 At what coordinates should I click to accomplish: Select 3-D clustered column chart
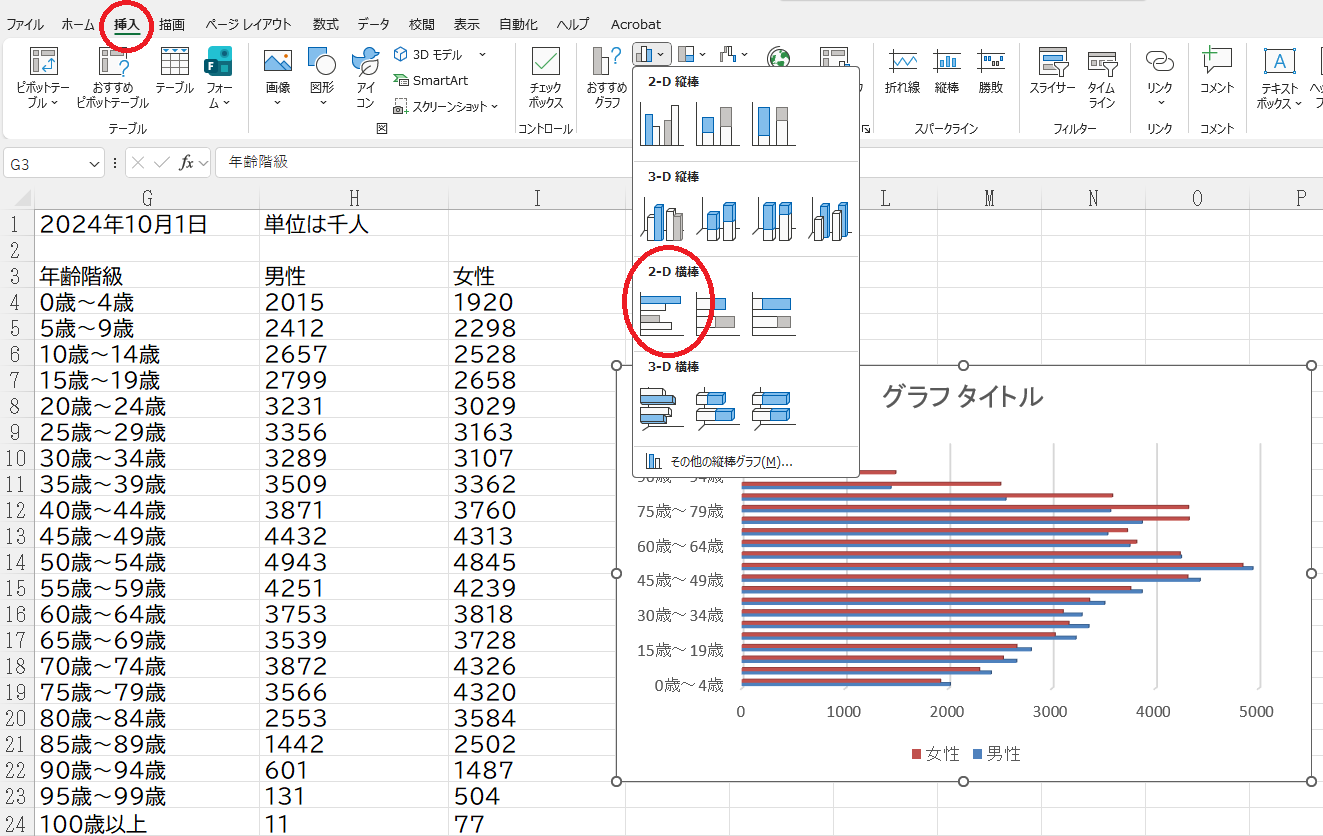662,218
